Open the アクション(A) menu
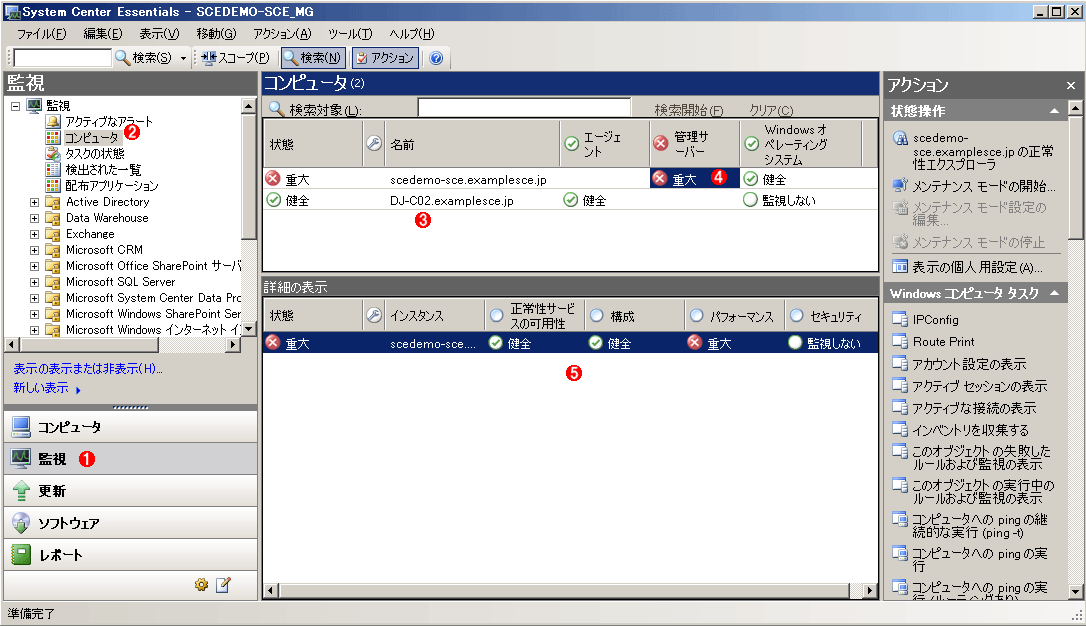Screen dimensions: 1086x626 282,34
